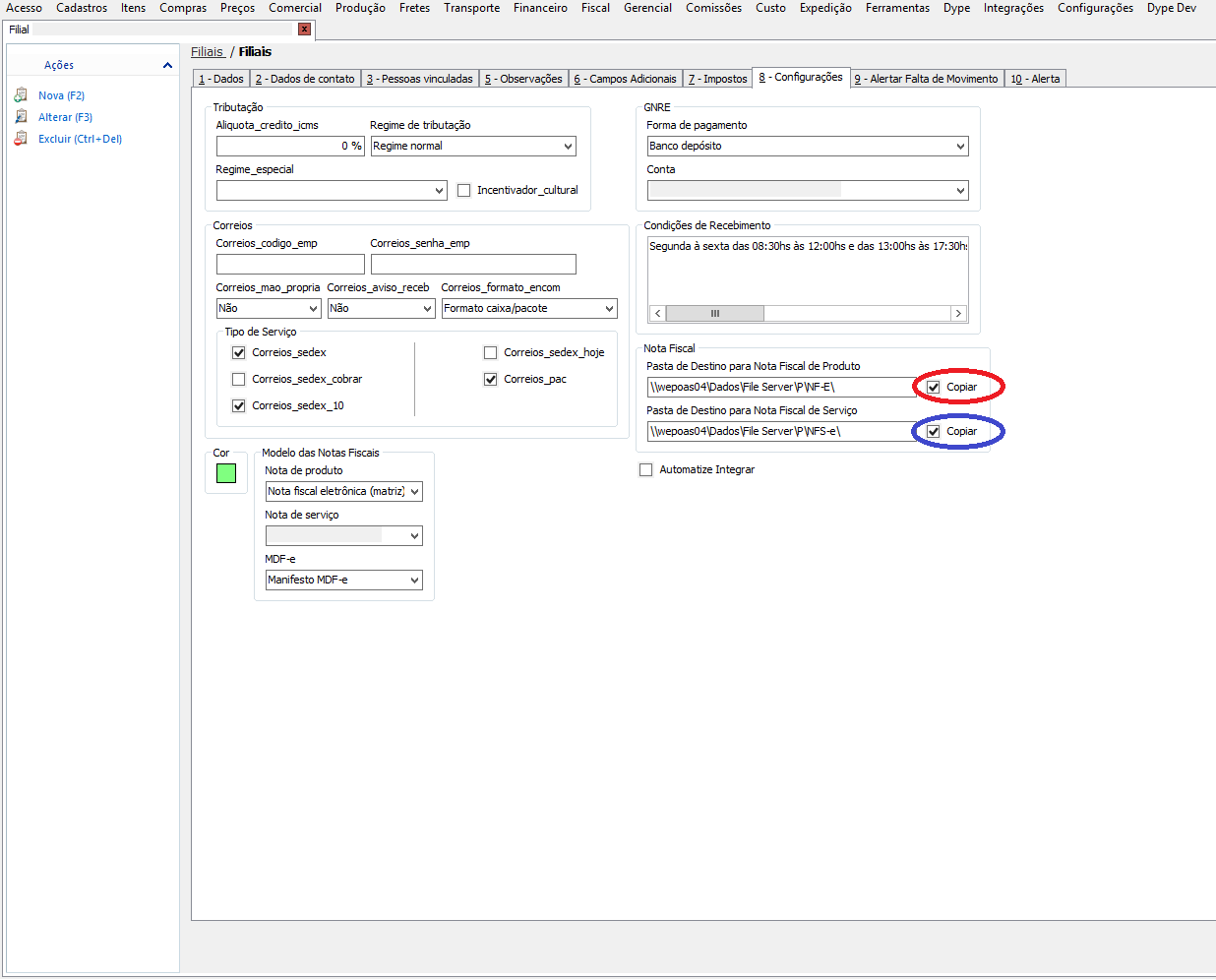The image size is (1216, 980).
Task: Click Correios_senha_emp input field
Action: point(473,265)
